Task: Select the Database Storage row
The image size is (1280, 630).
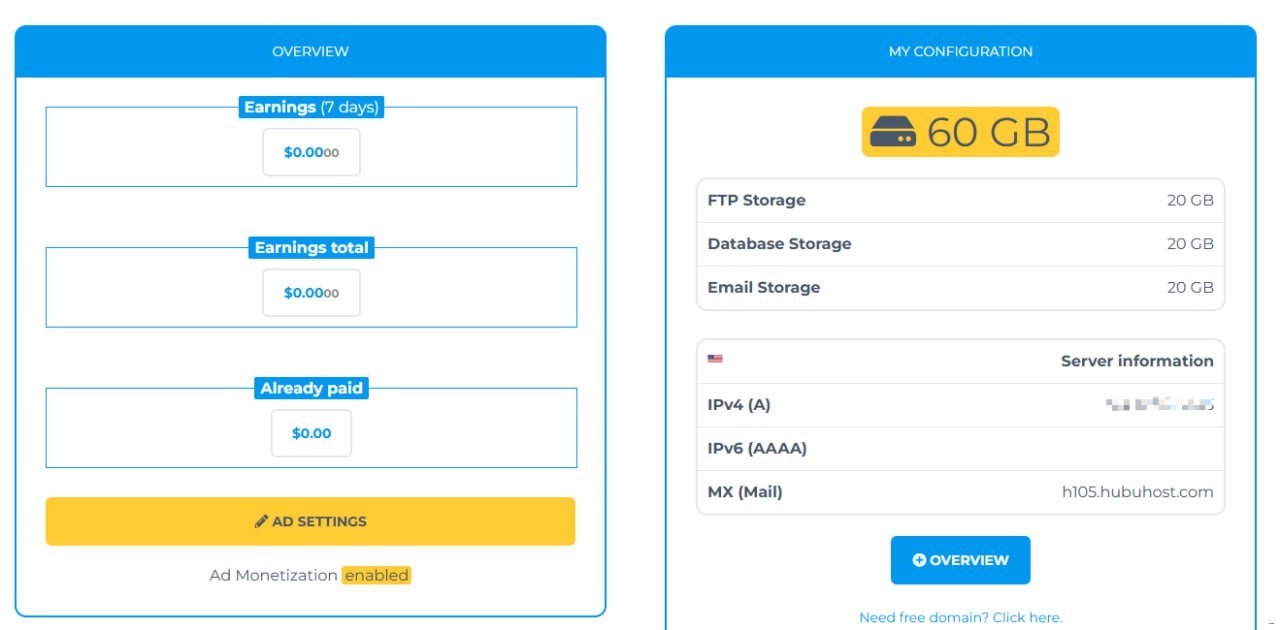Action: (960, 244)
